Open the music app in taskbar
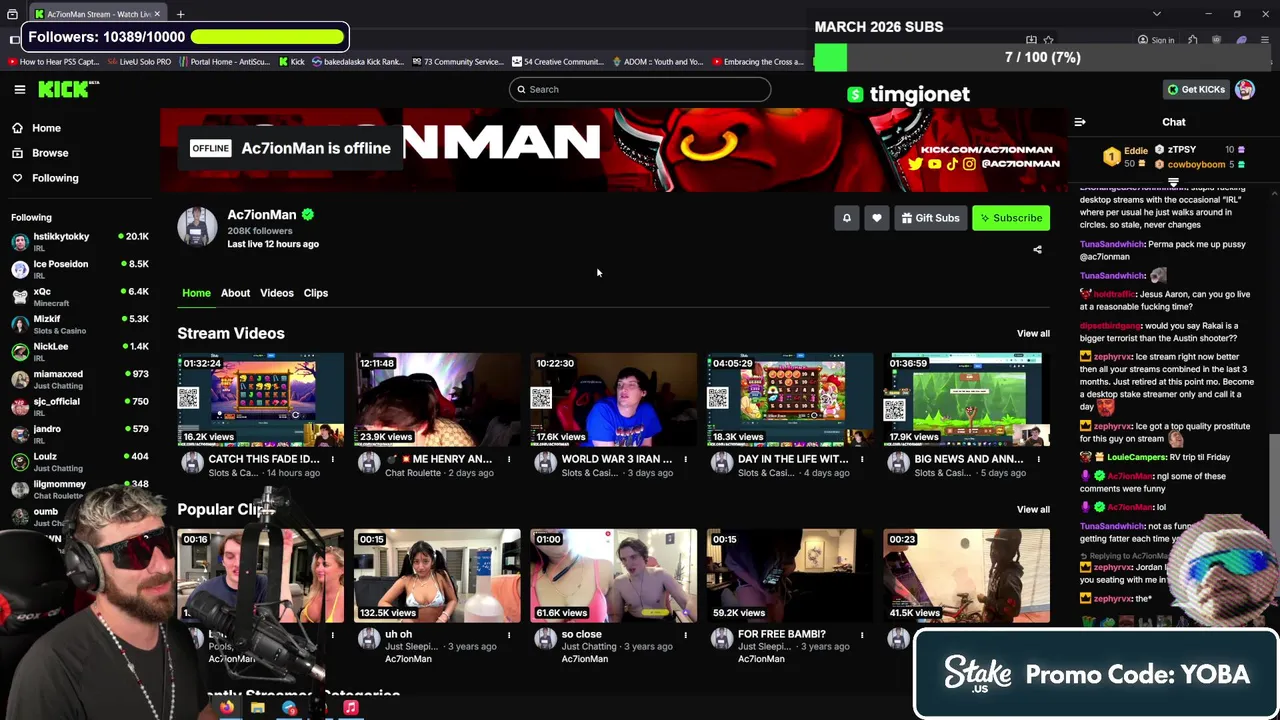Image resolution: width=1280 pixels, height=720 pixels. pyautogui.click(x=350, y=708)
